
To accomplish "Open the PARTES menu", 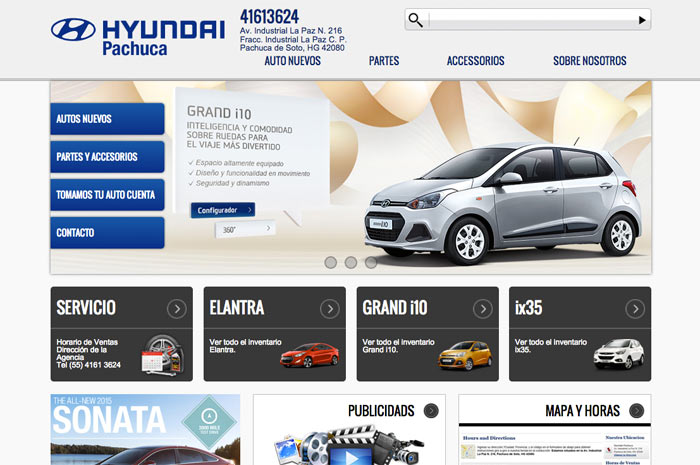I will click(384, 61).
